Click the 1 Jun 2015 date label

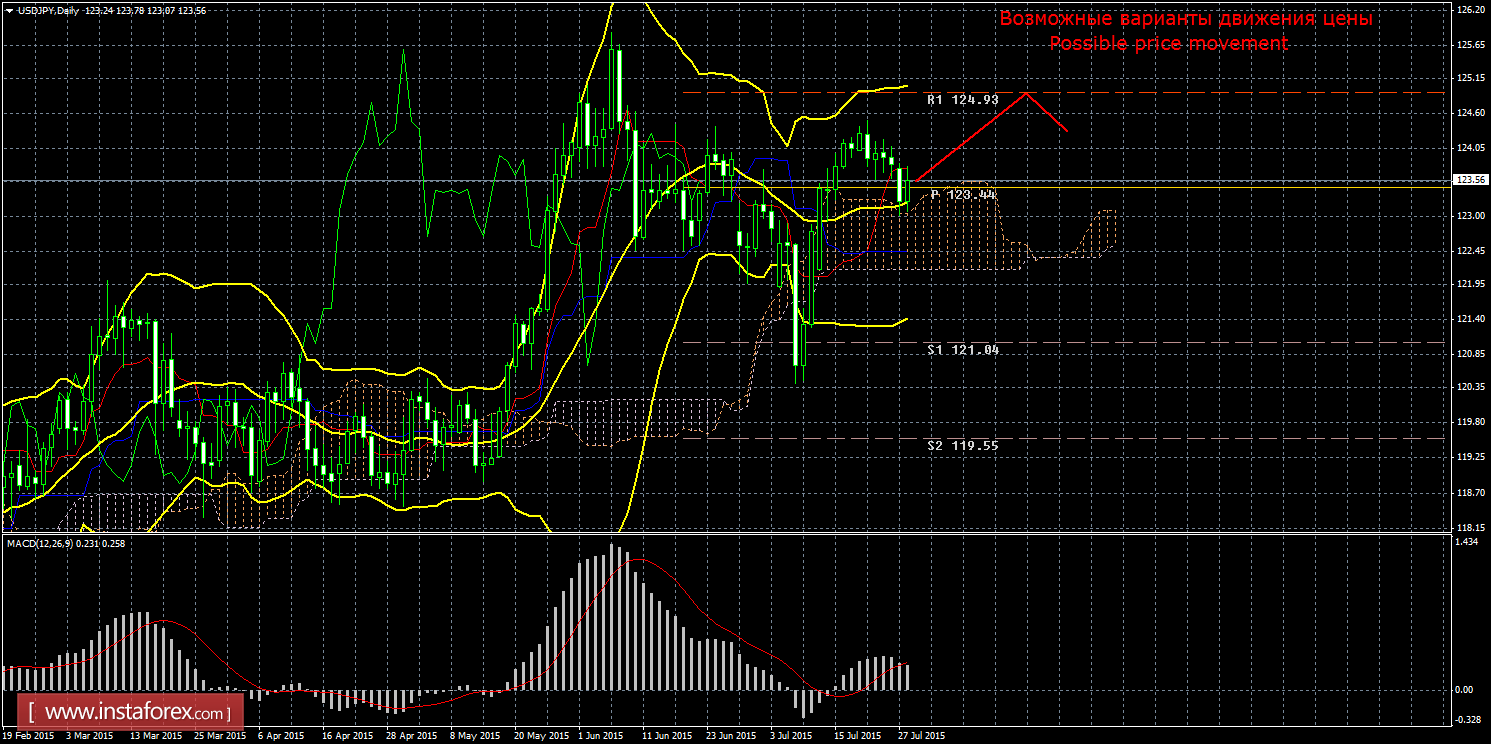603,735
